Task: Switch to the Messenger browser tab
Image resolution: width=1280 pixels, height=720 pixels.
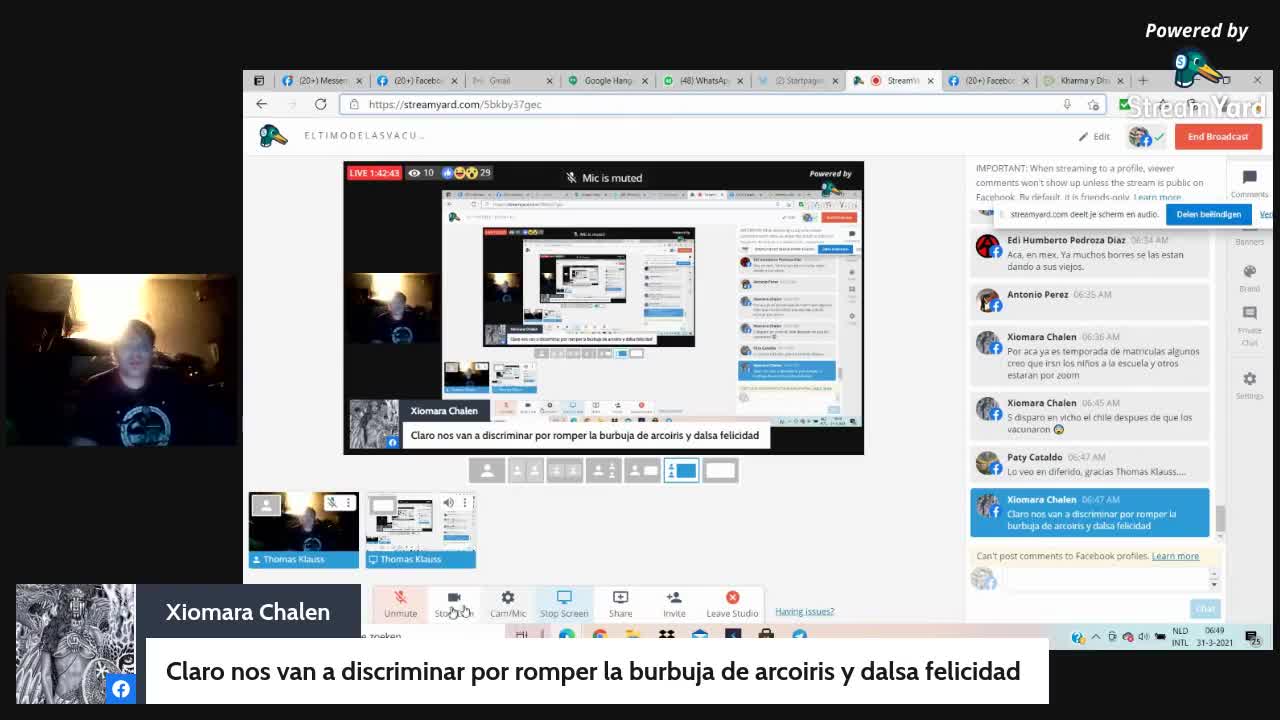Action: [x=320, y=81]
